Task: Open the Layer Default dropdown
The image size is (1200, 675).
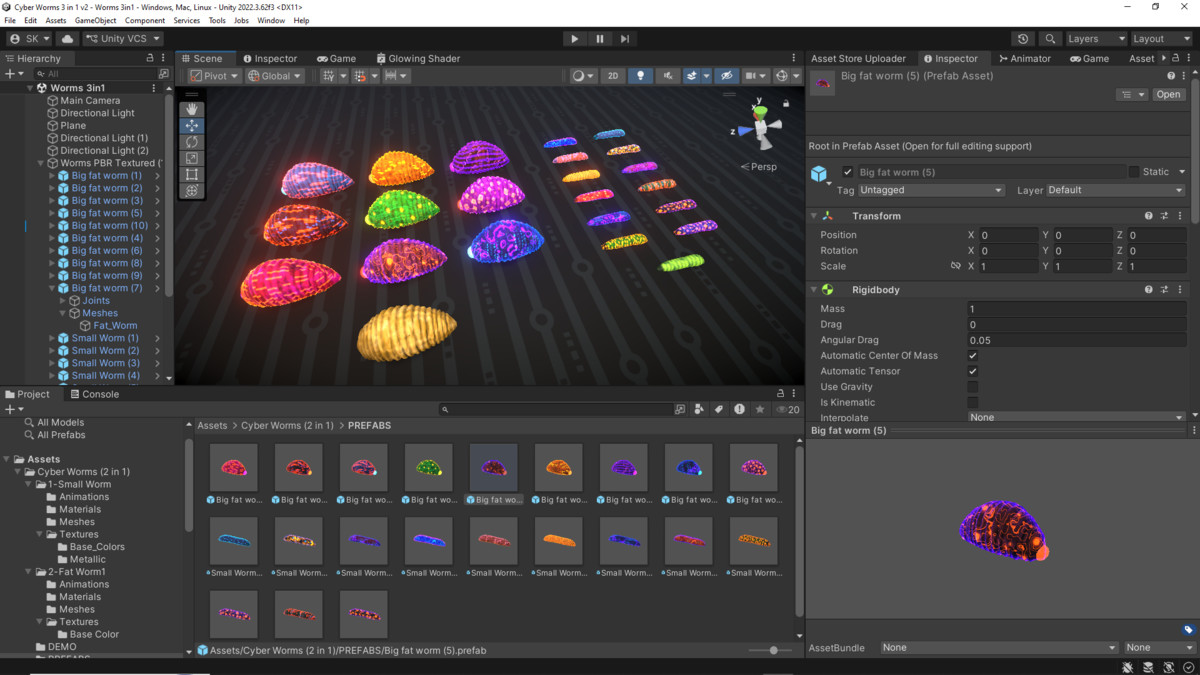Action: coord(1117,190)
